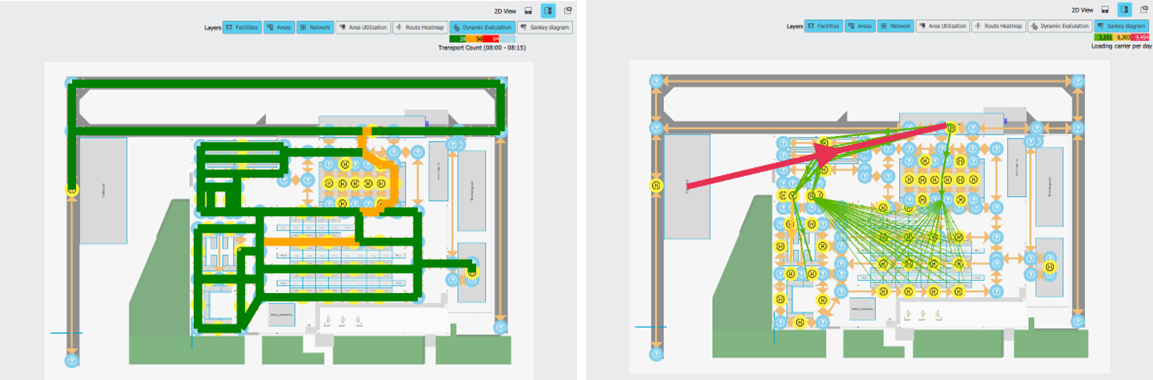Enable Dynamic Evaluation in Loading carrier view
The width and height of the screenshot is (1153, 380).
(1061, 26)
